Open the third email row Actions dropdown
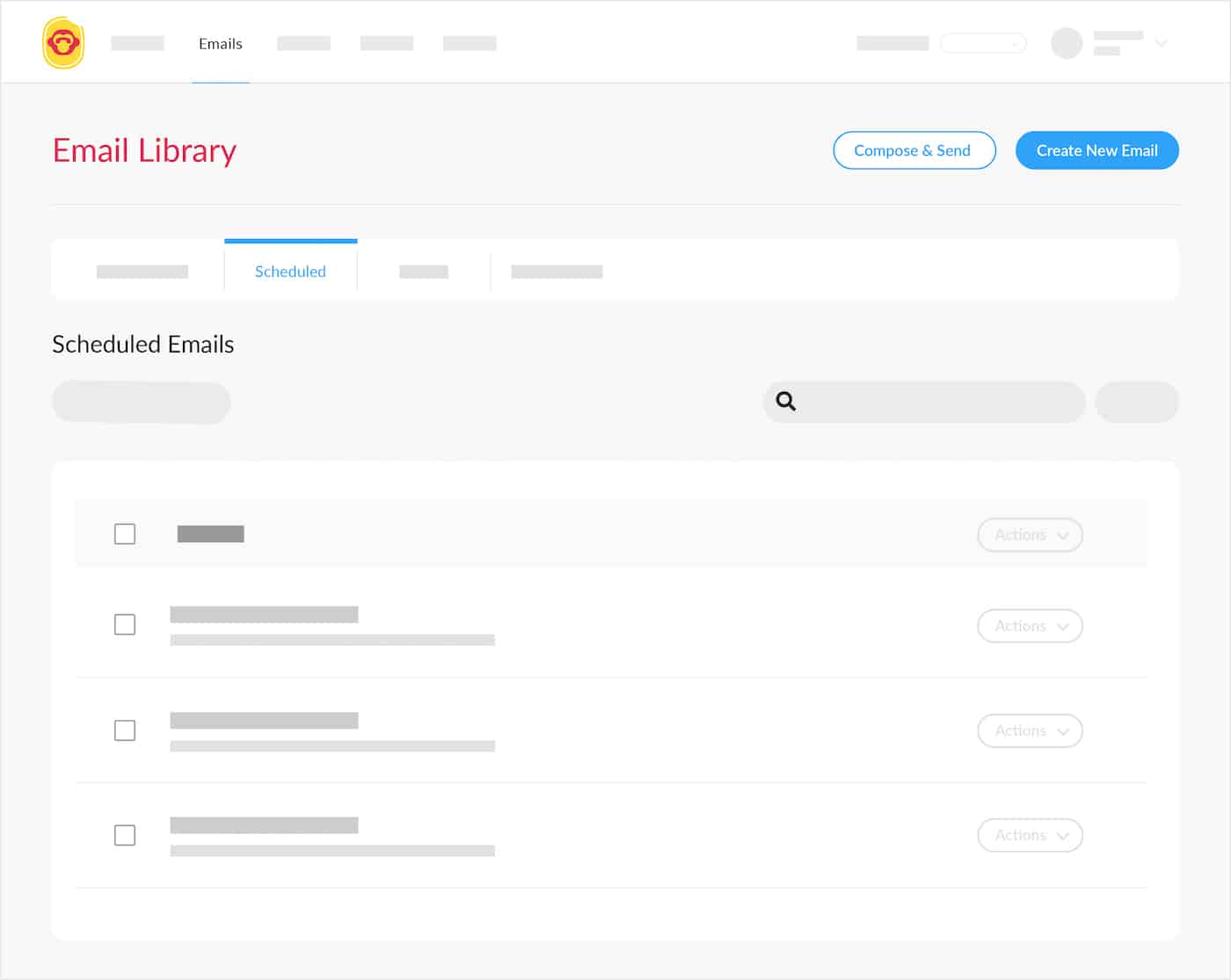This screenshot has height=980, width=1231. coord(1030,835)
